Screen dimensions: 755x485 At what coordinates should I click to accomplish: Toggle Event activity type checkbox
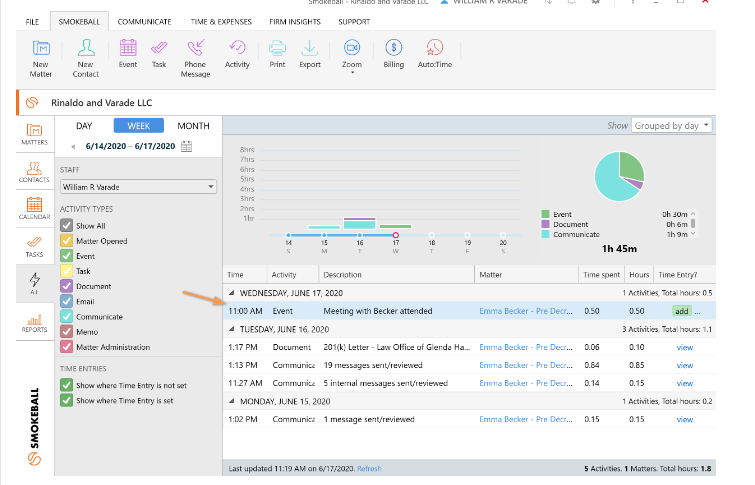(66, 256)
